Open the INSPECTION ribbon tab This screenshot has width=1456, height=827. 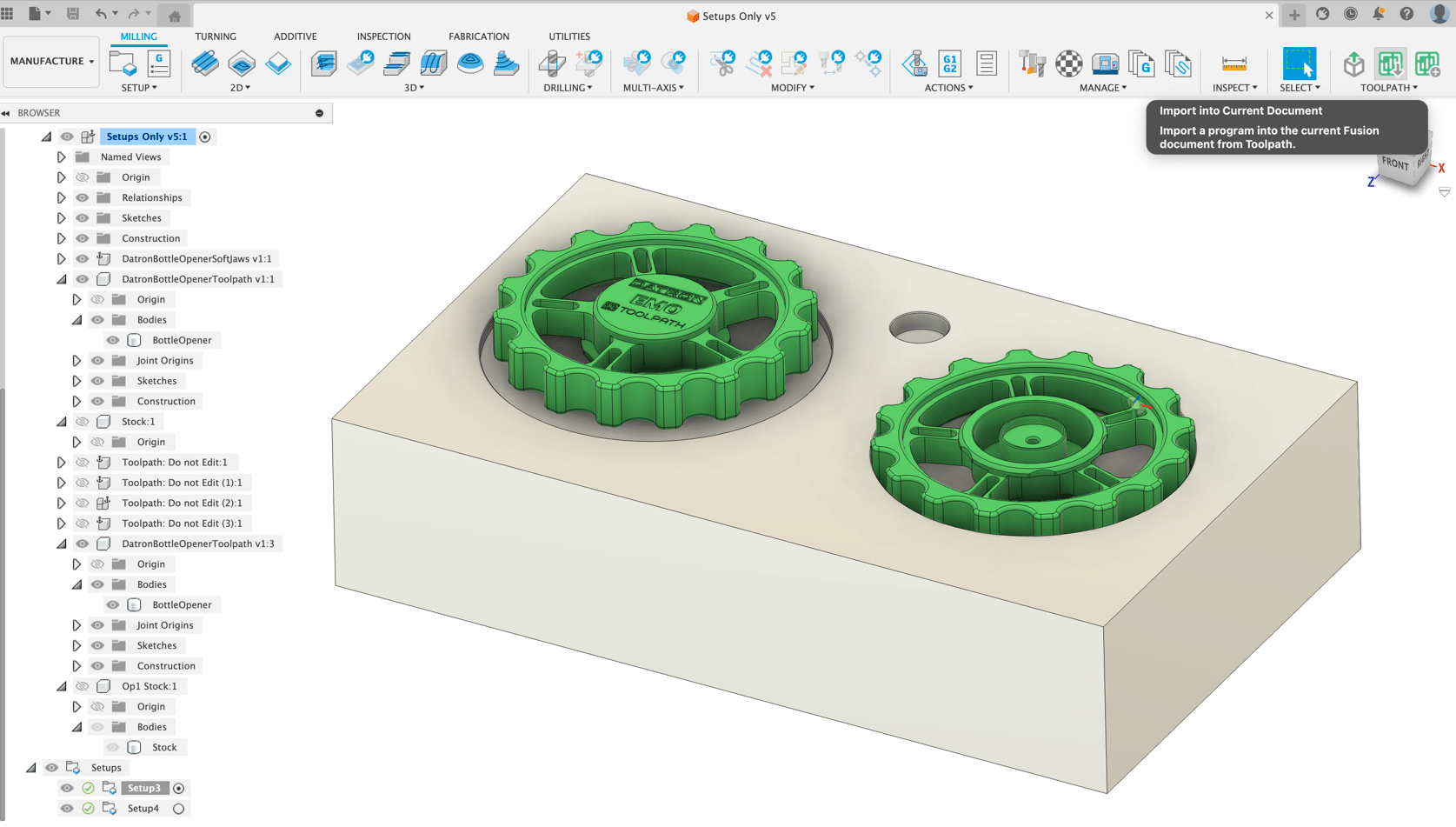pos(383,36)
